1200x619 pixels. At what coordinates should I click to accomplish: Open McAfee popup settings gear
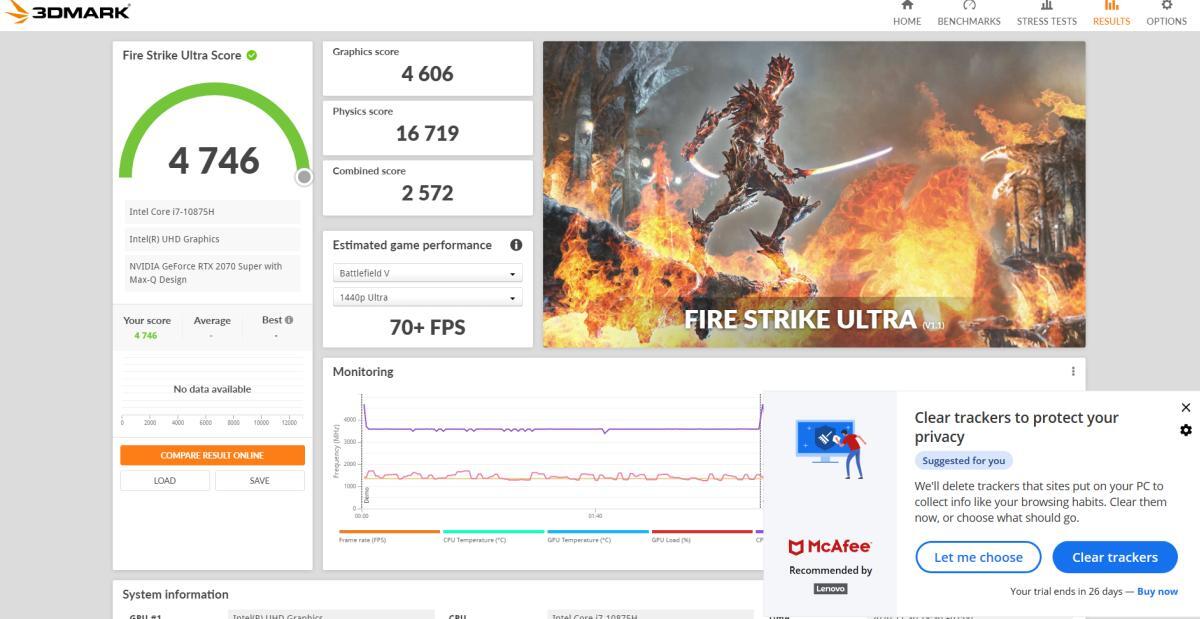coord(1186,430)
